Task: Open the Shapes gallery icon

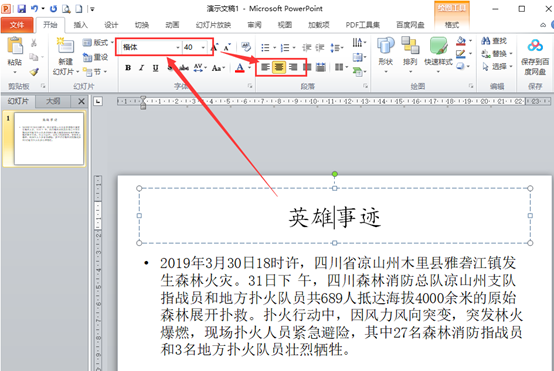Action: [x=385, y=46]
